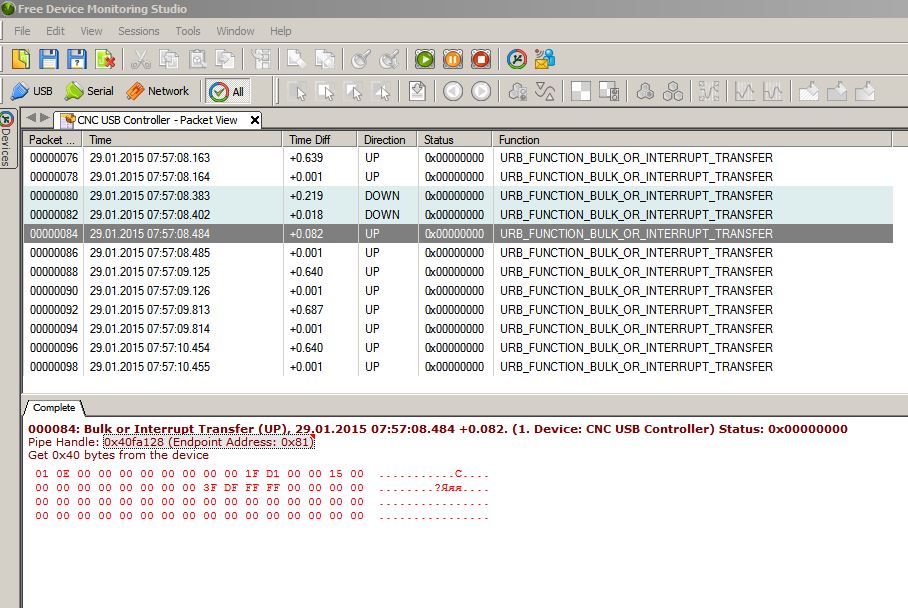Image resolution: width=908 pixels, height=608 pixels.
Task: Click the Get 0x40 bytes from device line
Action: point(118,455)
